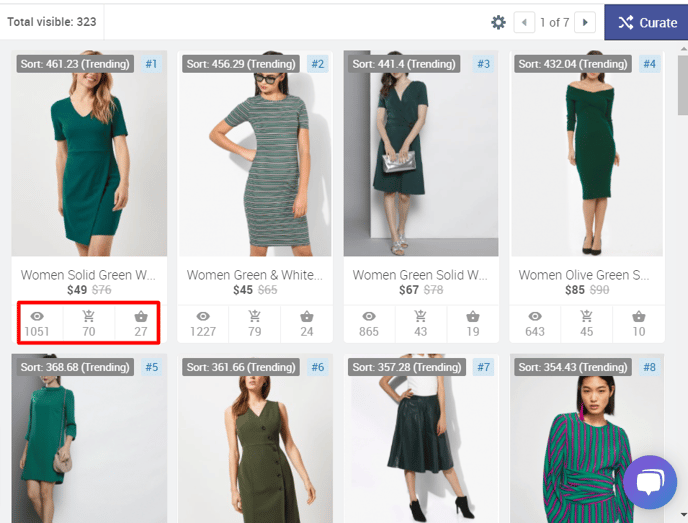Click Sort: 432.04 (Trending) label
This screenshot has width=688, height=523.
tap(573, 64)
